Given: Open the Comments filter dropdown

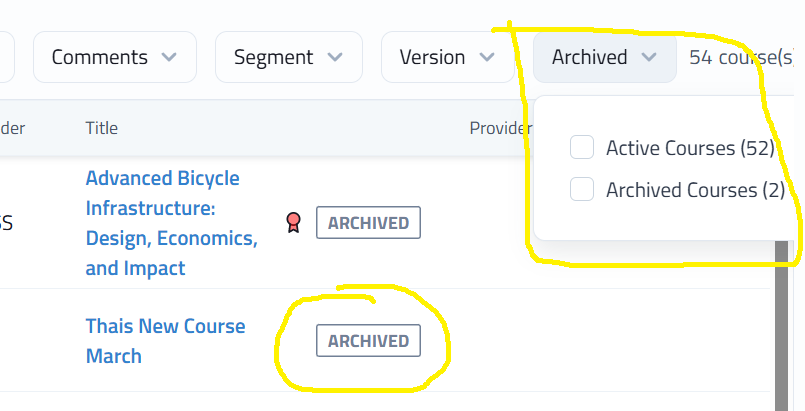Looking at the screenshot, I should click(114, 58).
